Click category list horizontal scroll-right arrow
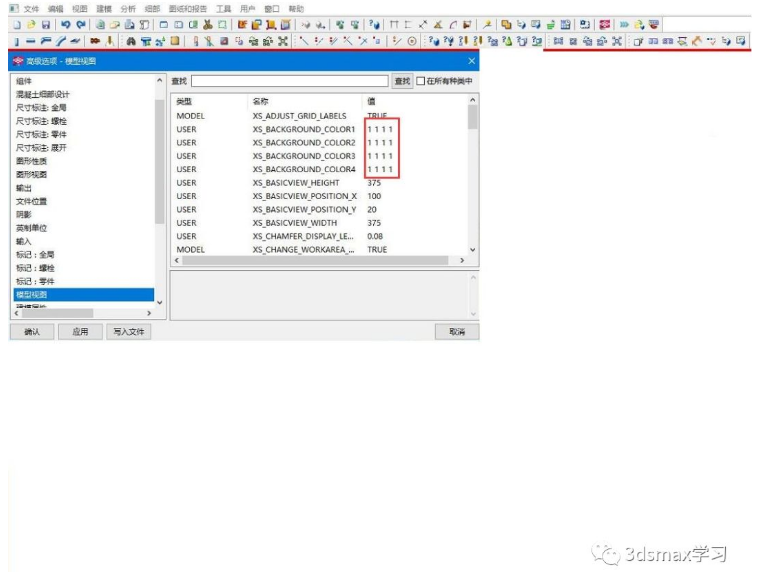Viewport: 758px width, 572px height. click(x=149, y=313)
